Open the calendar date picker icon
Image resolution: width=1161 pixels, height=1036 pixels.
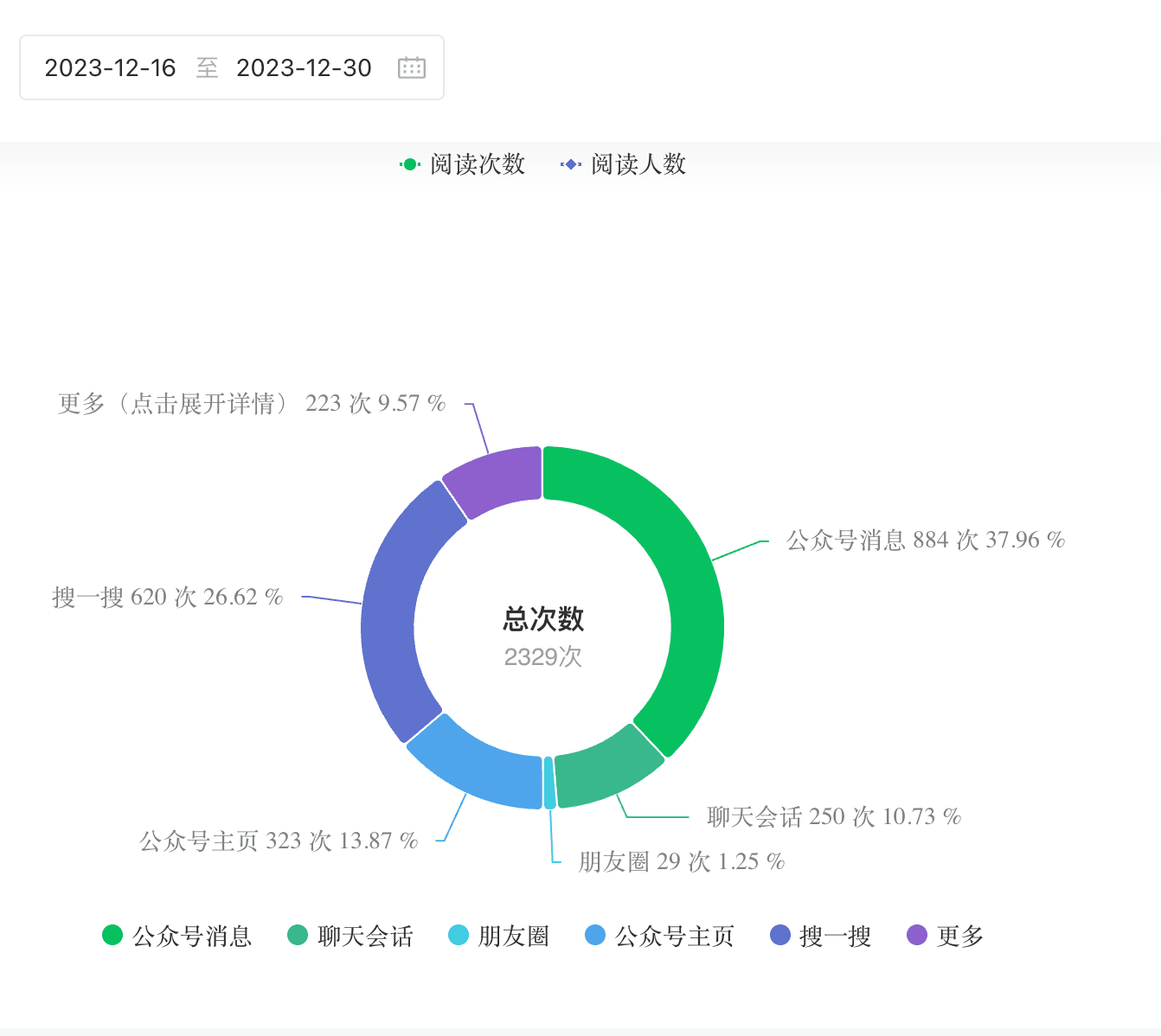pyautogui.click(x=412, y=67)
